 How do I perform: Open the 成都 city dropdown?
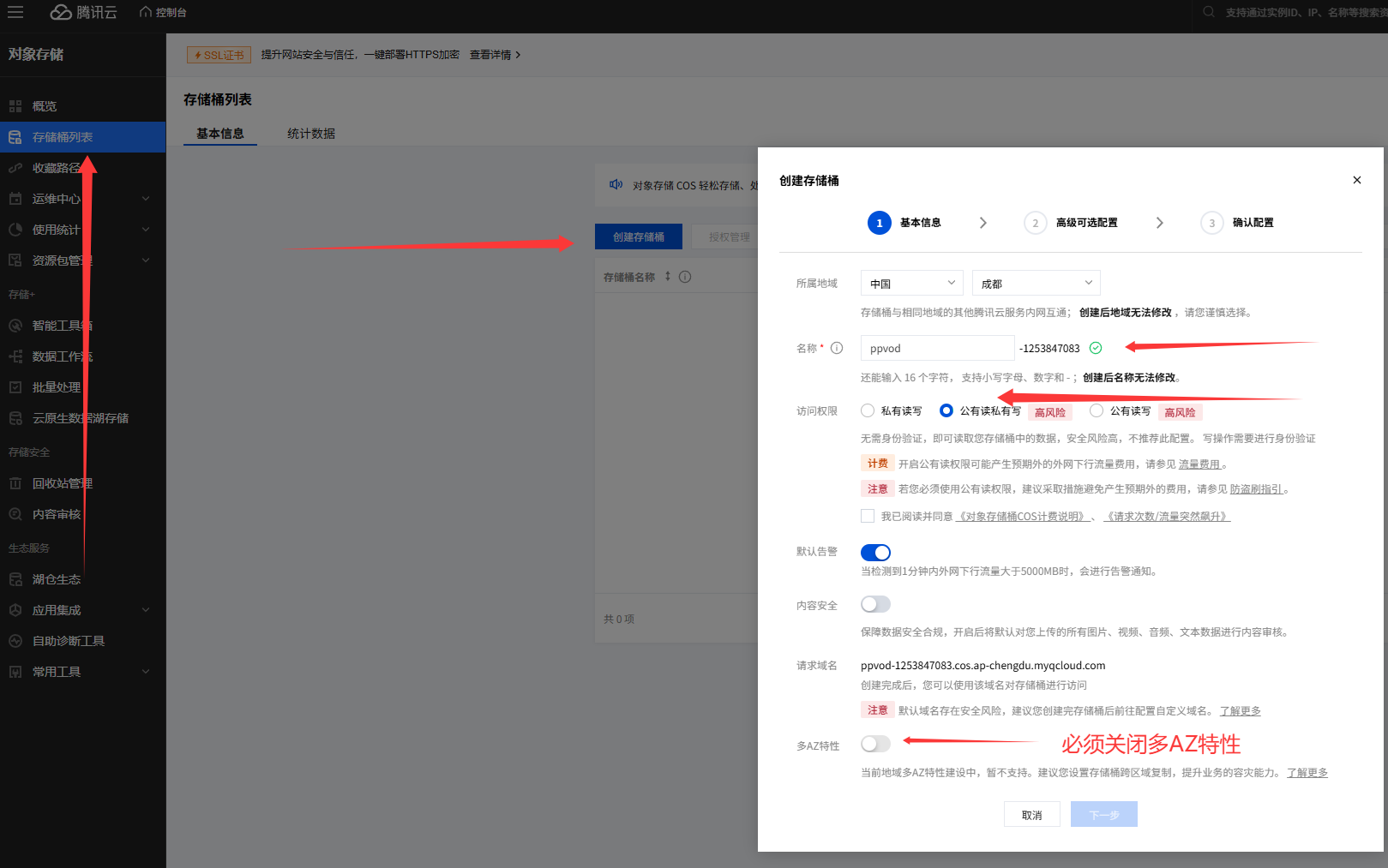pyautogui.click(x=1036, y=284)
